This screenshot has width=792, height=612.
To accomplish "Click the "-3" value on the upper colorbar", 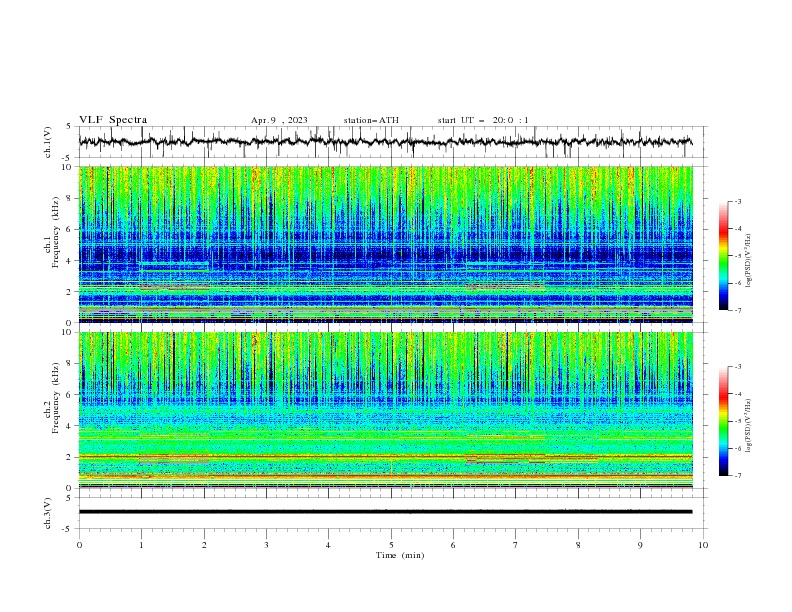I will pyautogui.click(x=737, y=201).
